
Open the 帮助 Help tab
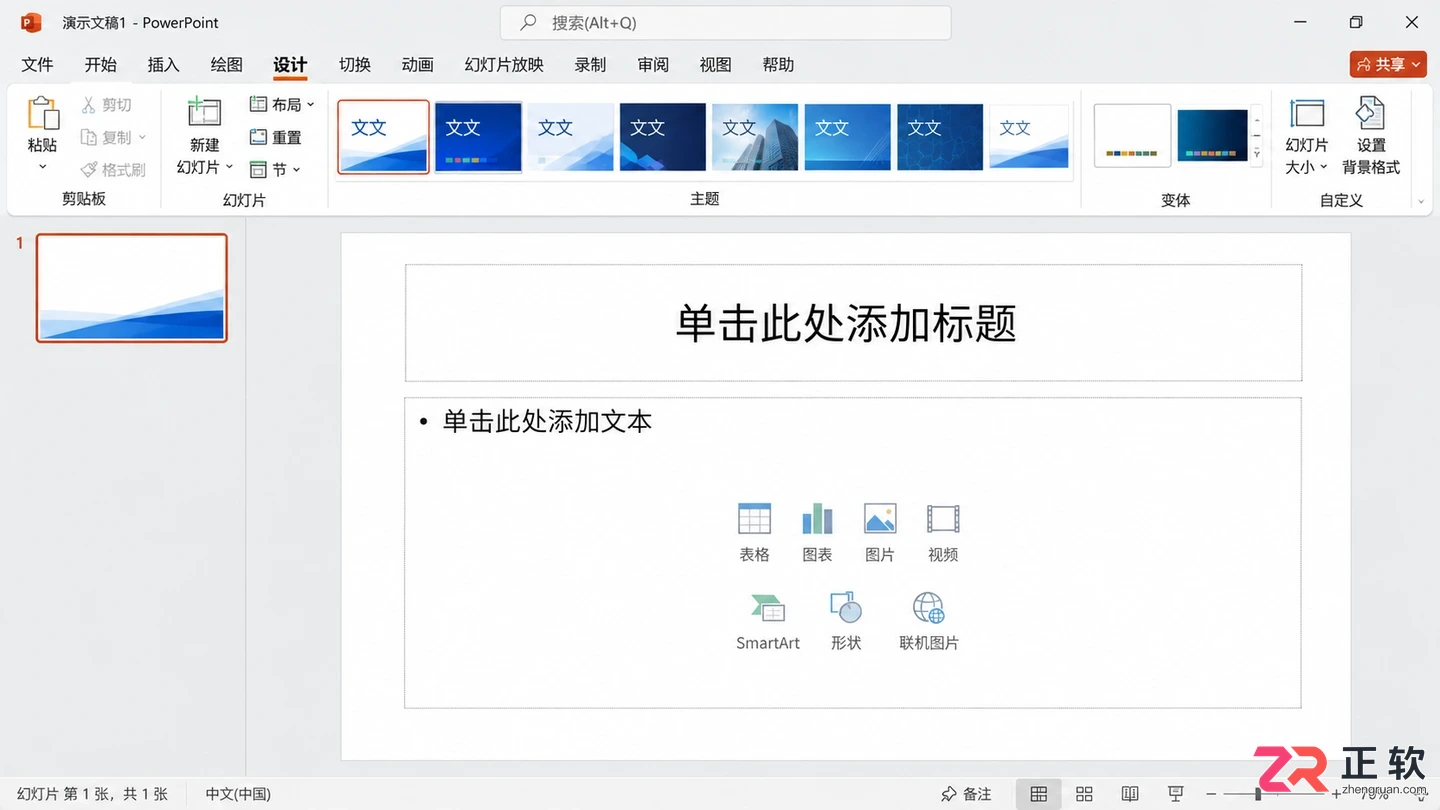coord(778,64)
